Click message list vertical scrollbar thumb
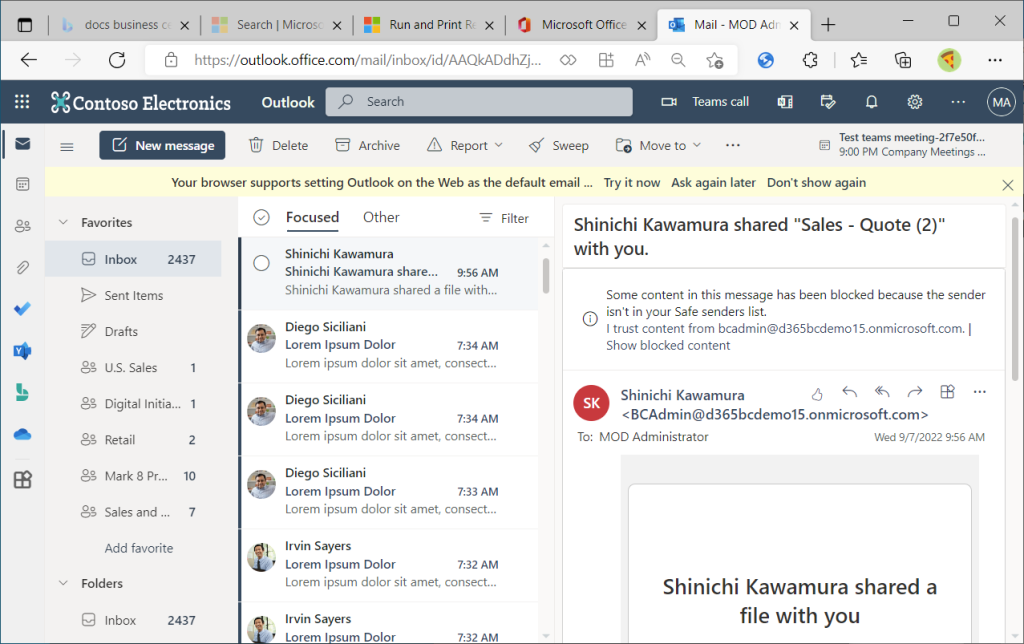The image size is (1024, 644). coord(545,276)
